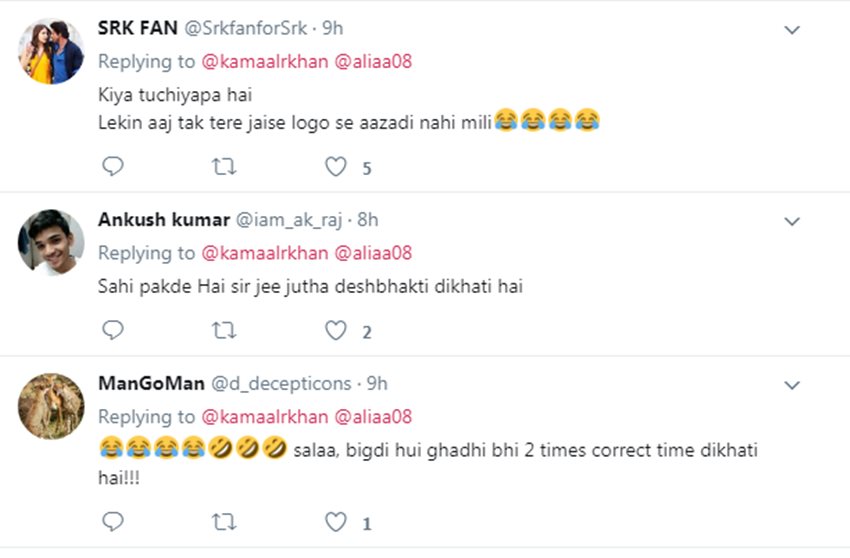View Ankush kumar's avatar
Viewport: 850px width, 558px height.
coord(51,241)
